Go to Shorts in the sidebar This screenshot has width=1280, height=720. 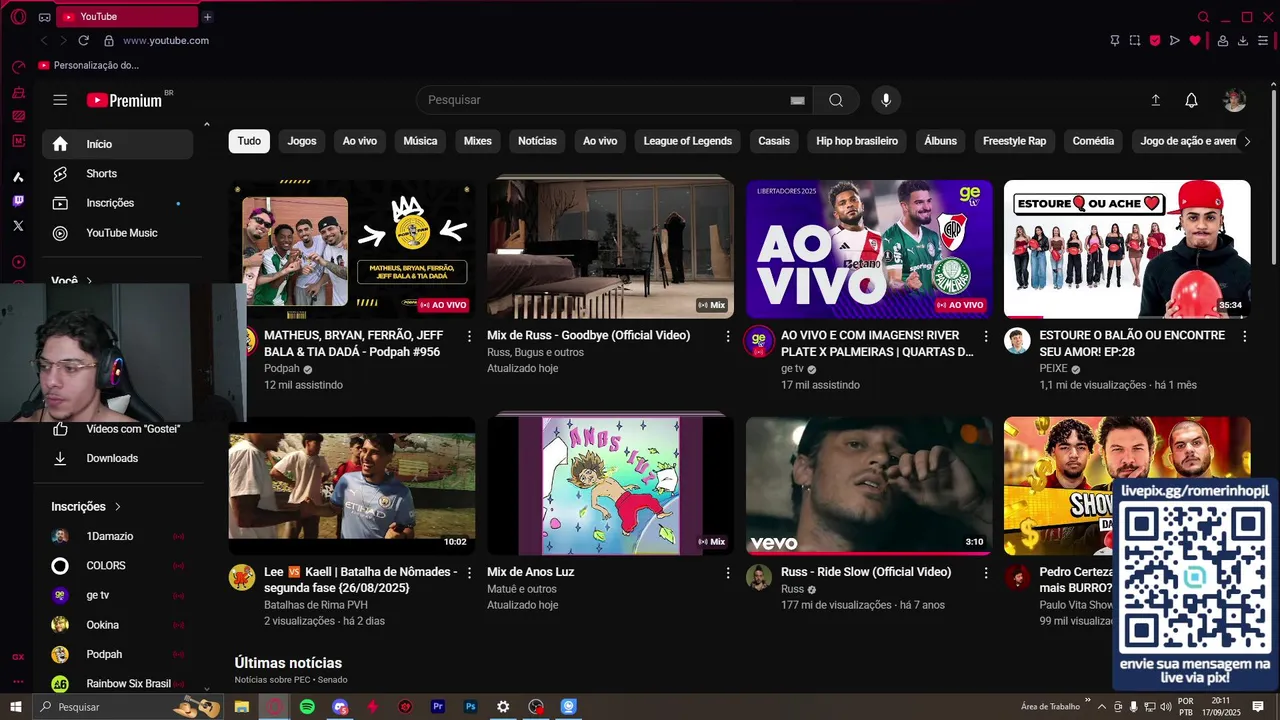[x=117, y=174]
